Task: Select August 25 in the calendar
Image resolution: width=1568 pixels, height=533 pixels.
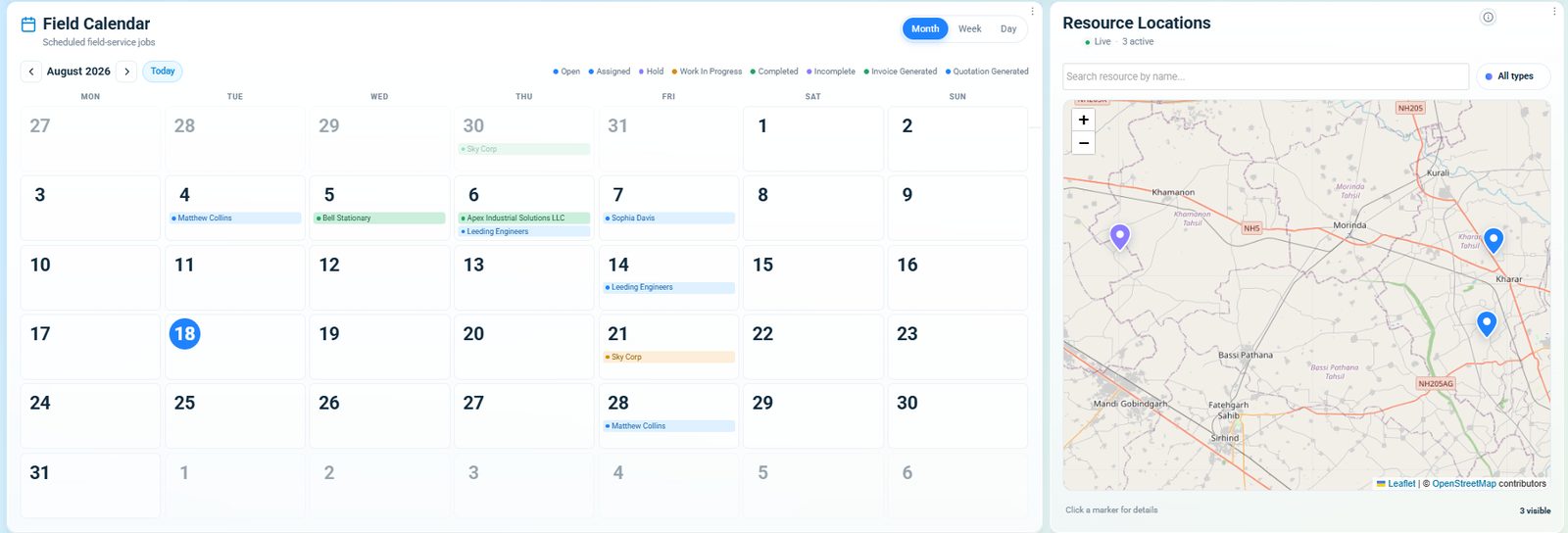Action: point(235,415)
